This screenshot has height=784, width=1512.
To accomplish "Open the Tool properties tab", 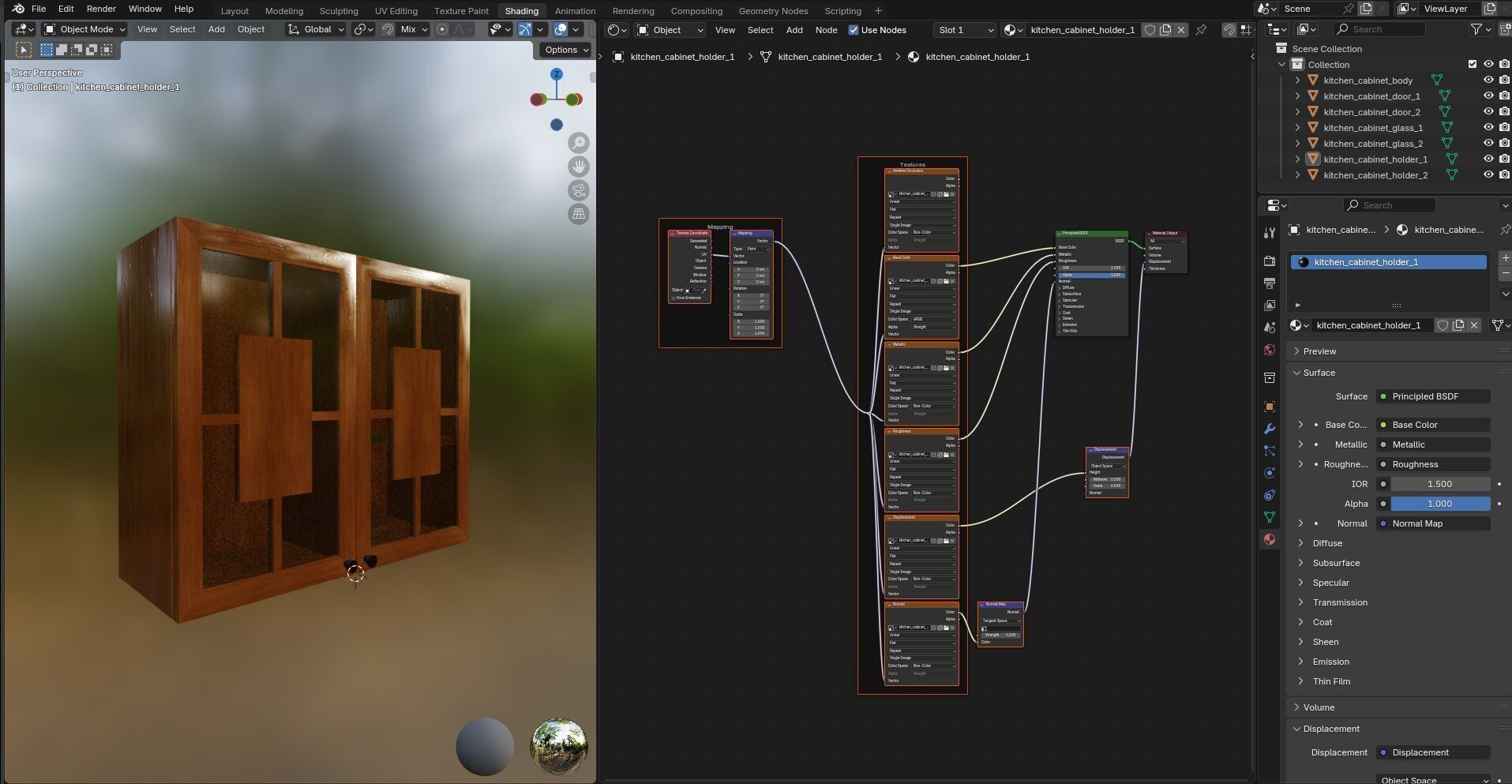I will (1269, 233).
